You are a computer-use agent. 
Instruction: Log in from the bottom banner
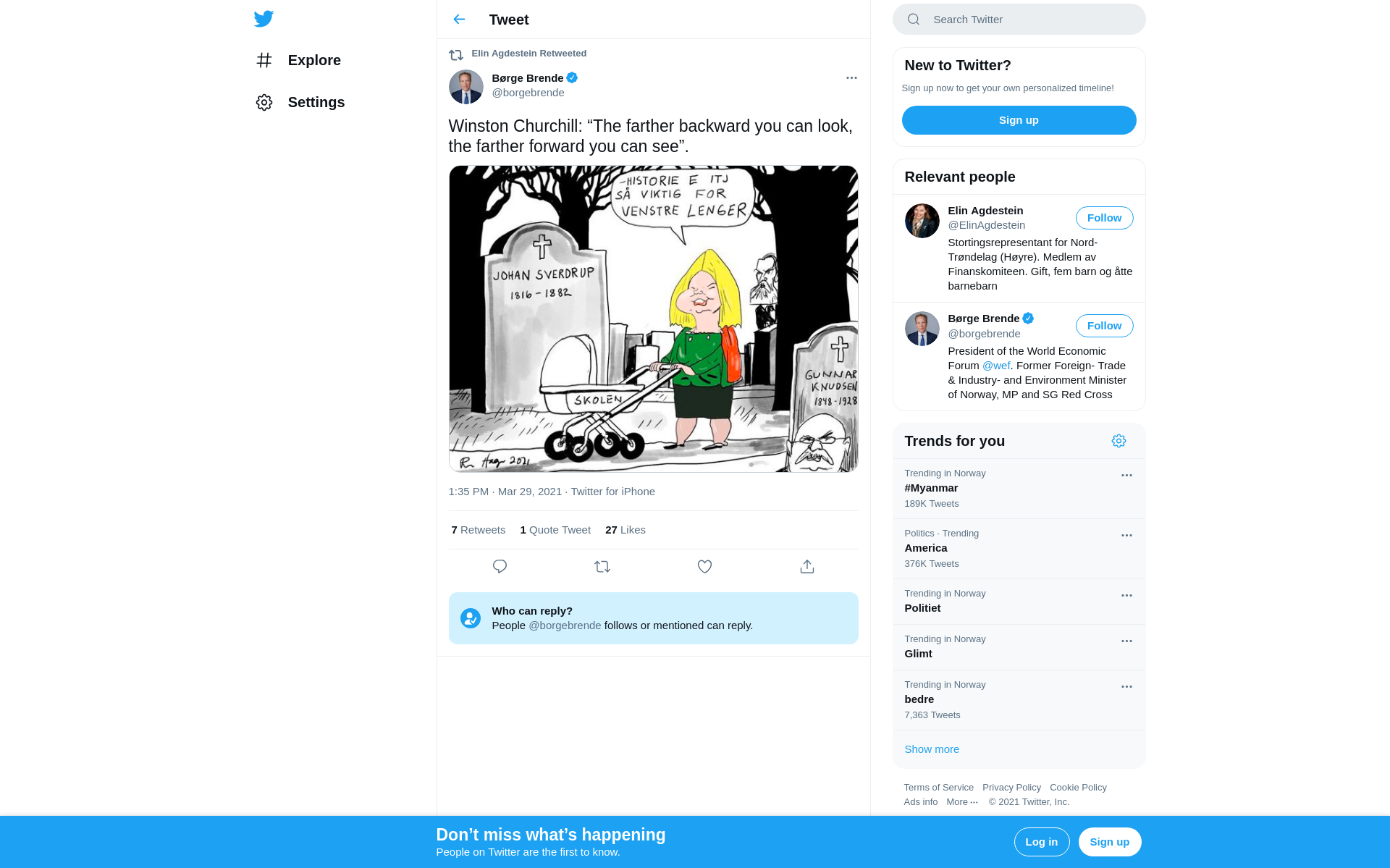[x=1042, y=842]
